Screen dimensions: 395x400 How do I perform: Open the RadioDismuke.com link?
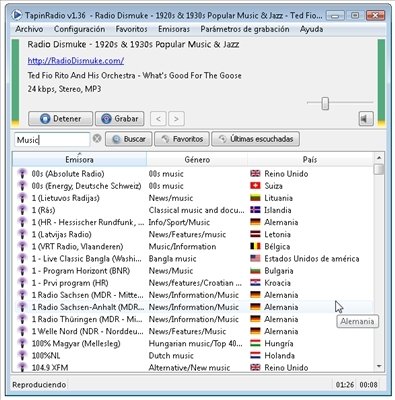click(x=76, y=61)
